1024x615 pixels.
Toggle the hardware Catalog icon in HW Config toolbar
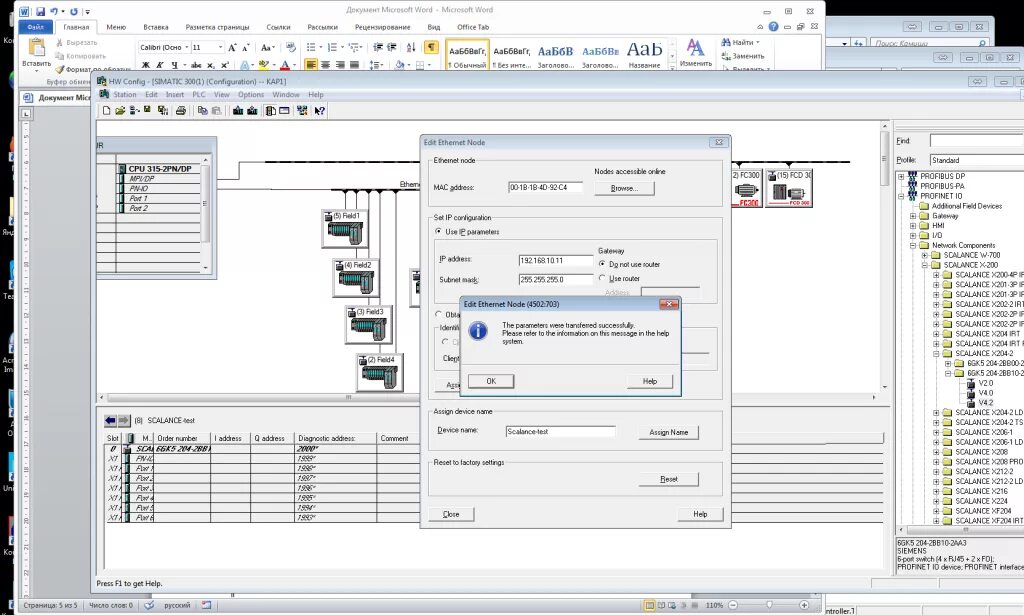(270, 111)
